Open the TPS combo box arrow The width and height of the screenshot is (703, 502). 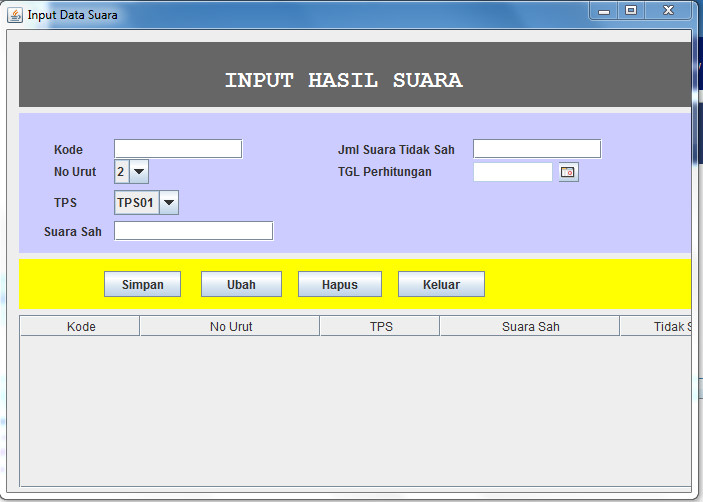click(169, 203)
